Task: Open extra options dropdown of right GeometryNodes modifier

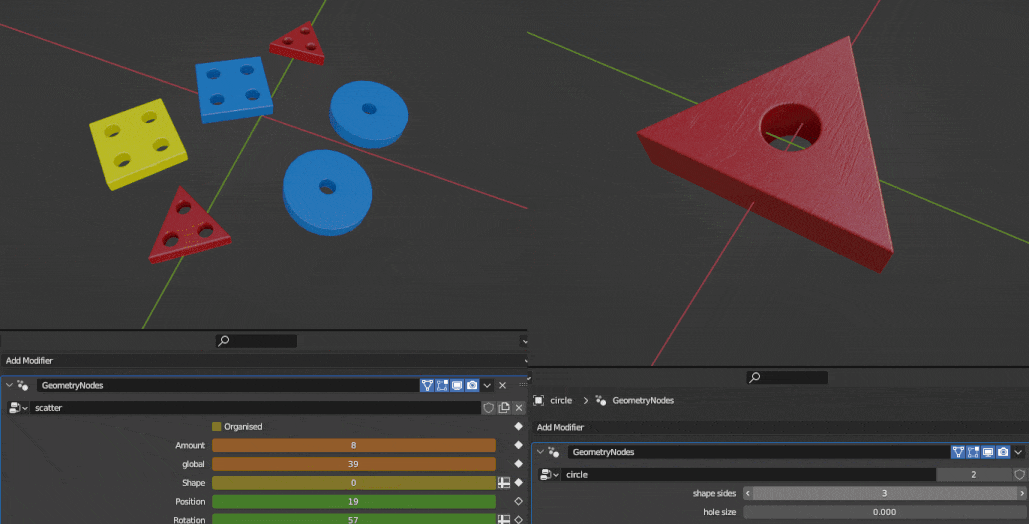Action: [x=1018, y=452]
